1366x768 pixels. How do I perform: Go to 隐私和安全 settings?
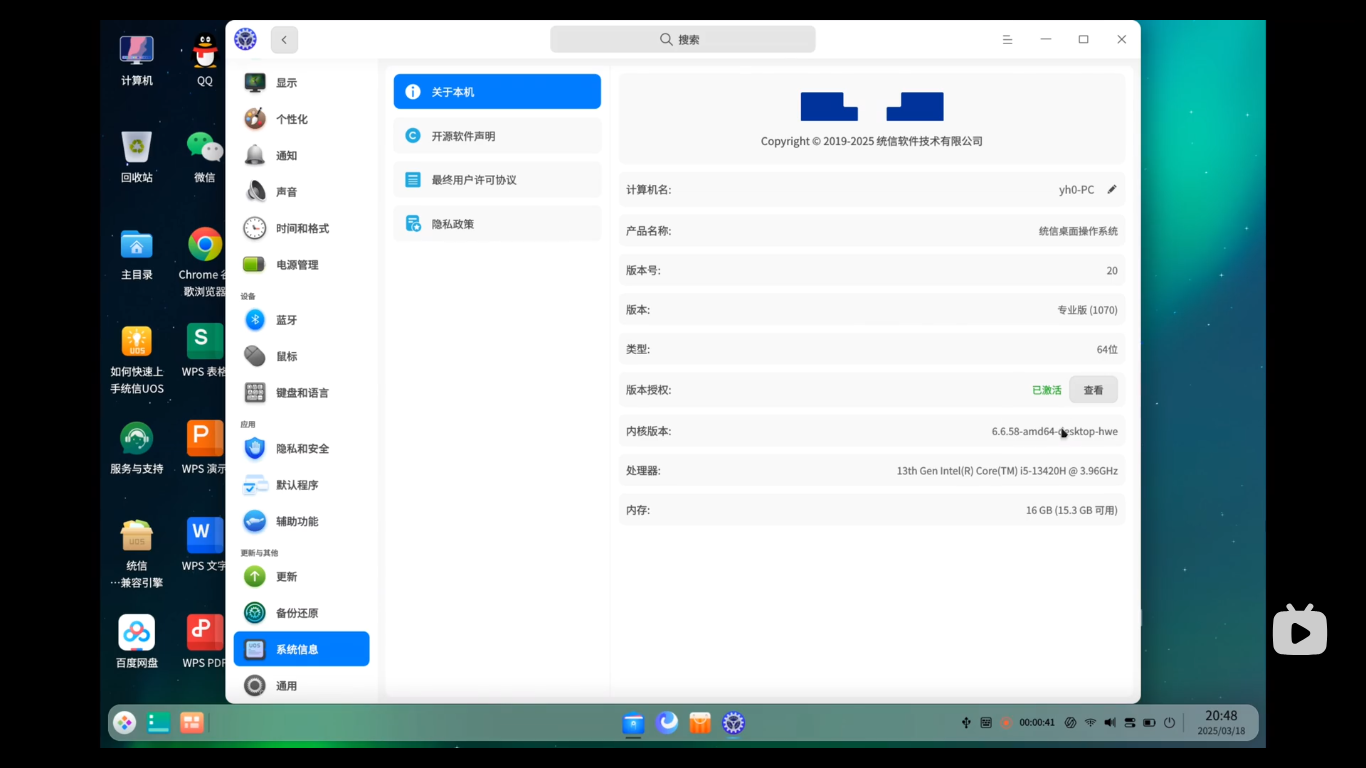pos(301,449)
